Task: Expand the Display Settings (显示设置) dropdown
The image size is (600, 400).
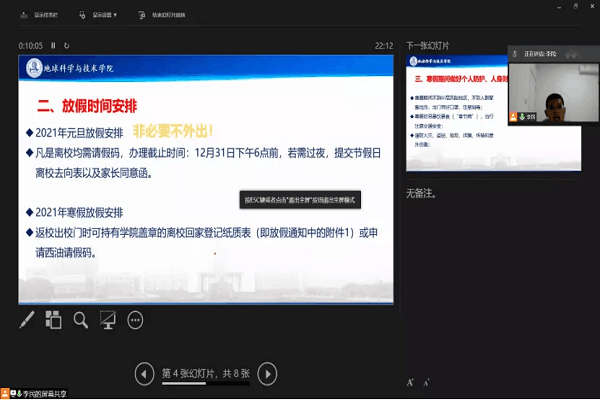Action: click(x=98, y=16)
